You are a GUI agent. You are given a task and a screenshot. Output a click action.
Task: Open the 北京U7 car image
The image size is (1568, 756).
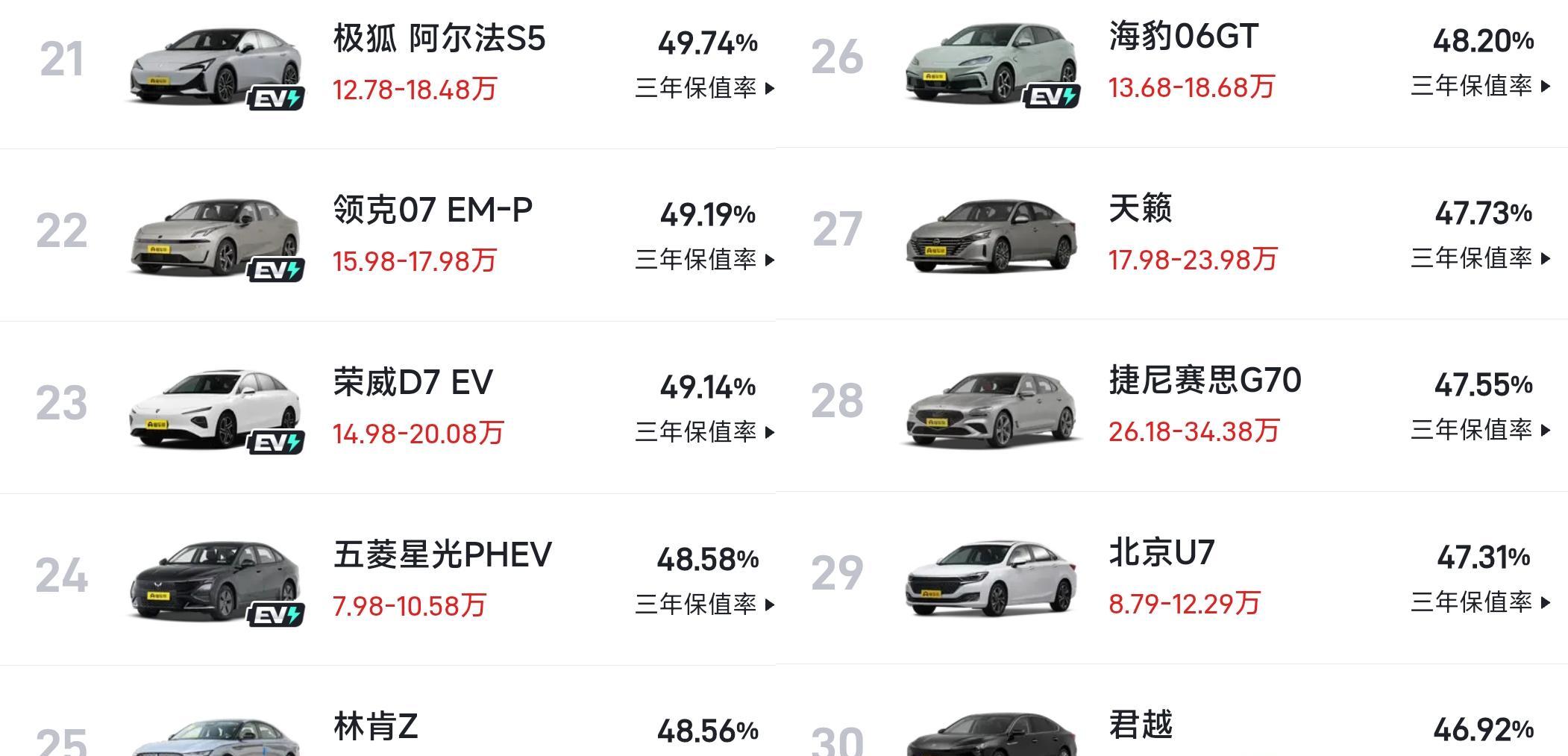tap(991, 580)
